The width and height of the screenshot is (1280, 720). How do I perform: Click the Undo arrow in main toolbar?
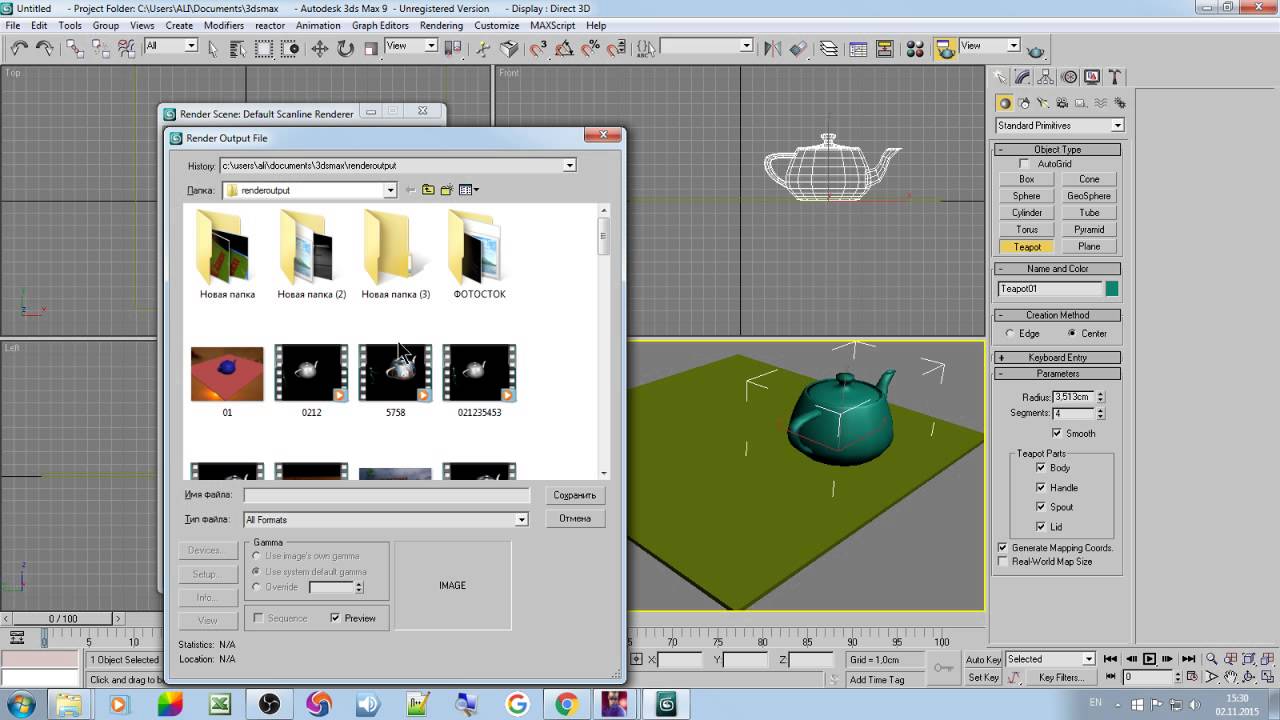point(19,48)
